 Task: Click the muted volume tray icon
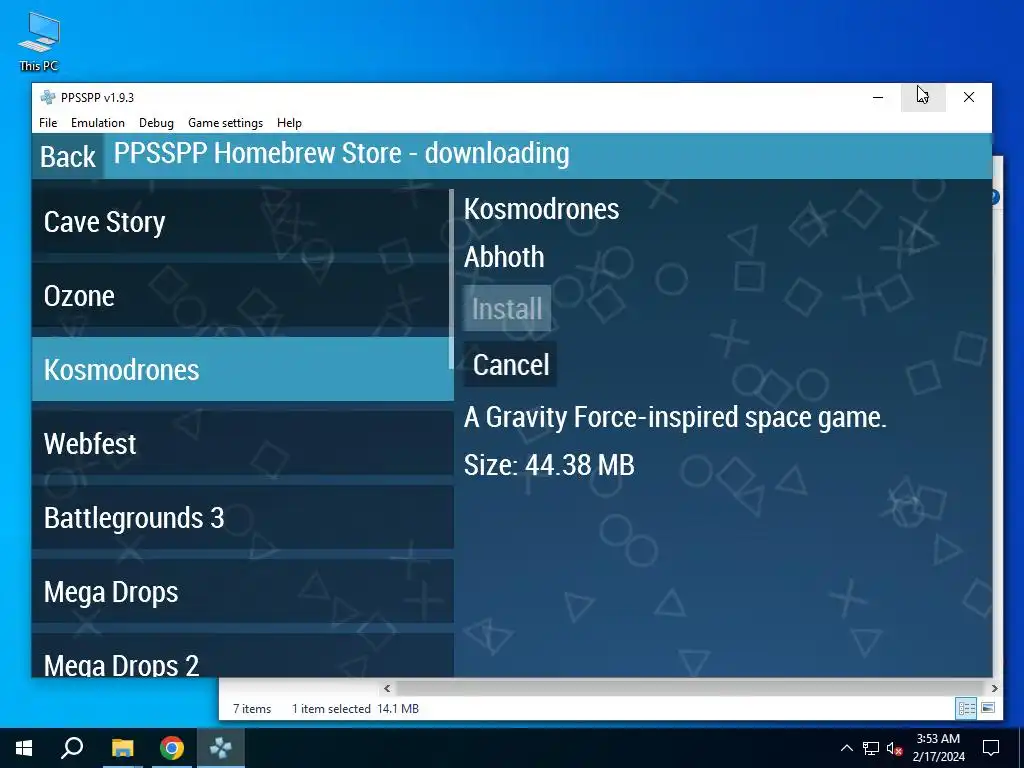click(x=894, y=748)
